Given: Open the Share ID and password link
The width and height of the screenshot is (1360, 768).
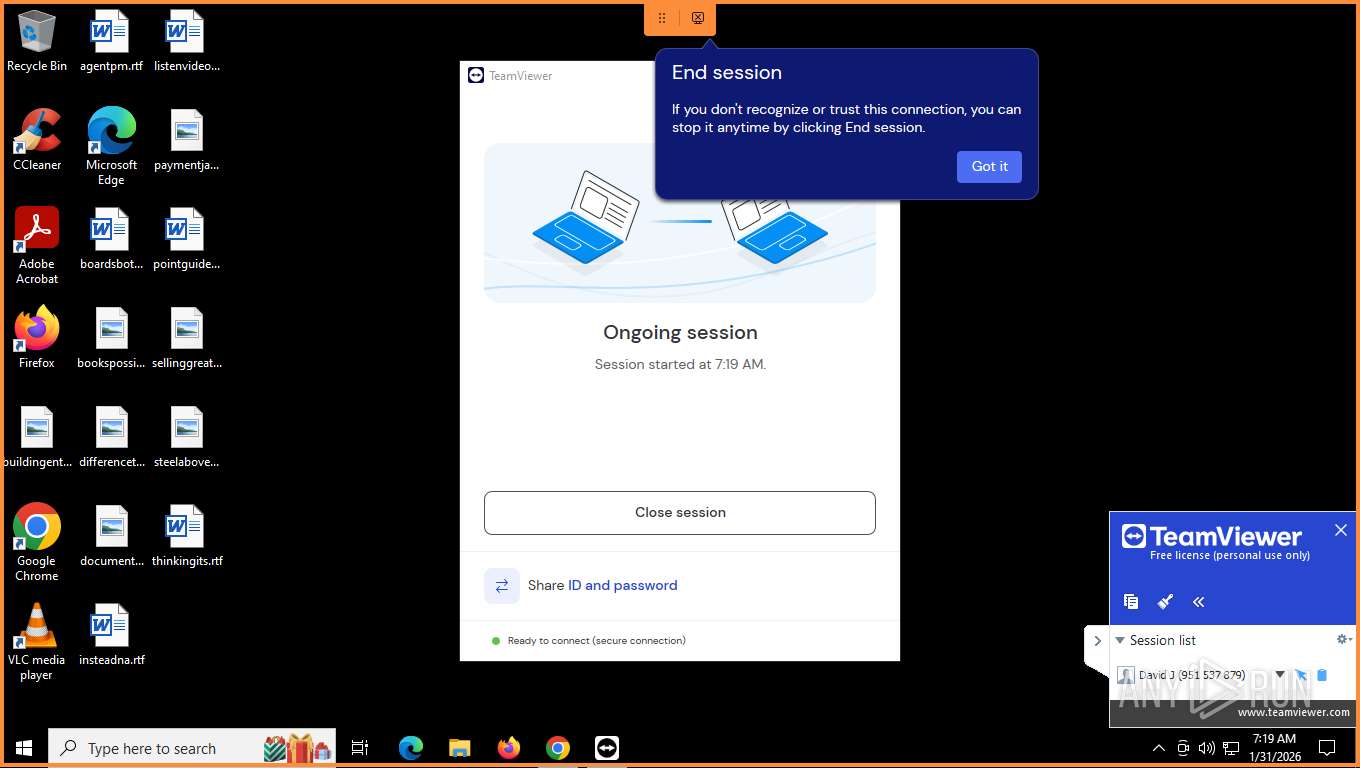Looking at the screenshot, I should [x=622, y=586].
